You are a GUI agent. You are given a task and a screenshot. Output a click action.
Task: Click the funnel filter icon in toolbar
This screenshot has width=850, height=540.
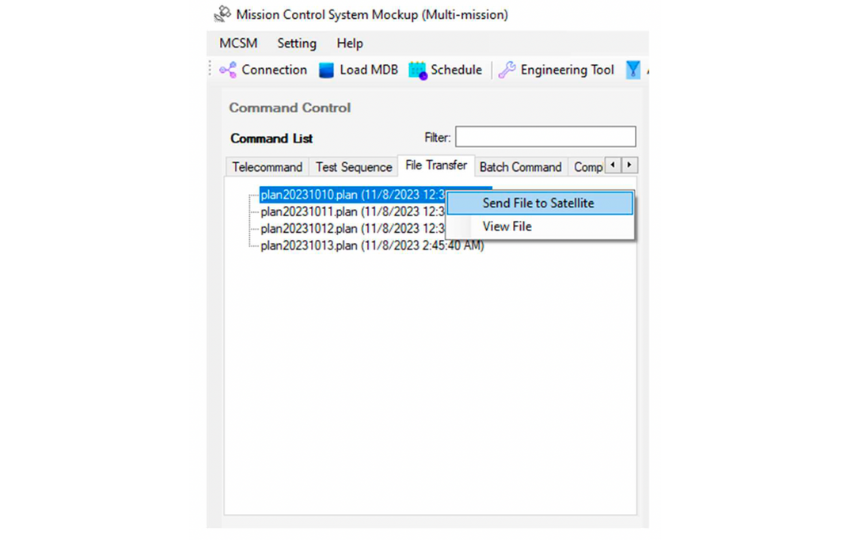633,70
